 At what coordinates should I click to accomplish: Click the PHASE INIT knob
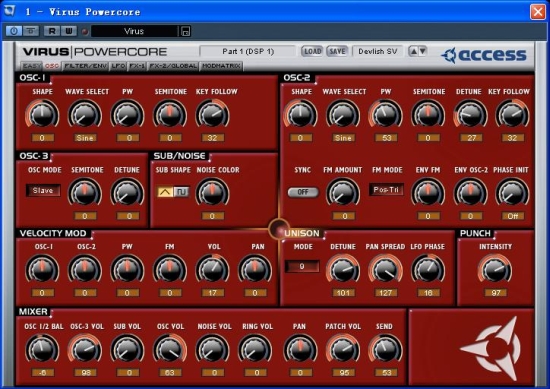click(512, 193)
